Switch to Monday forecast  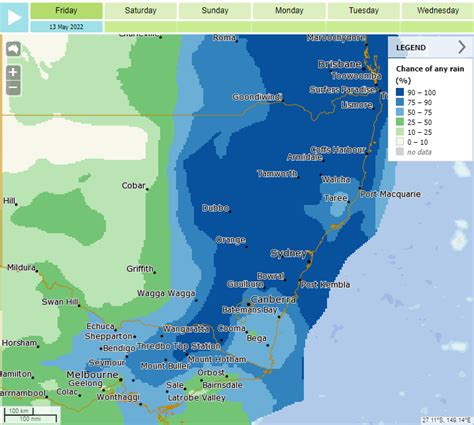(x=289, y=11)
